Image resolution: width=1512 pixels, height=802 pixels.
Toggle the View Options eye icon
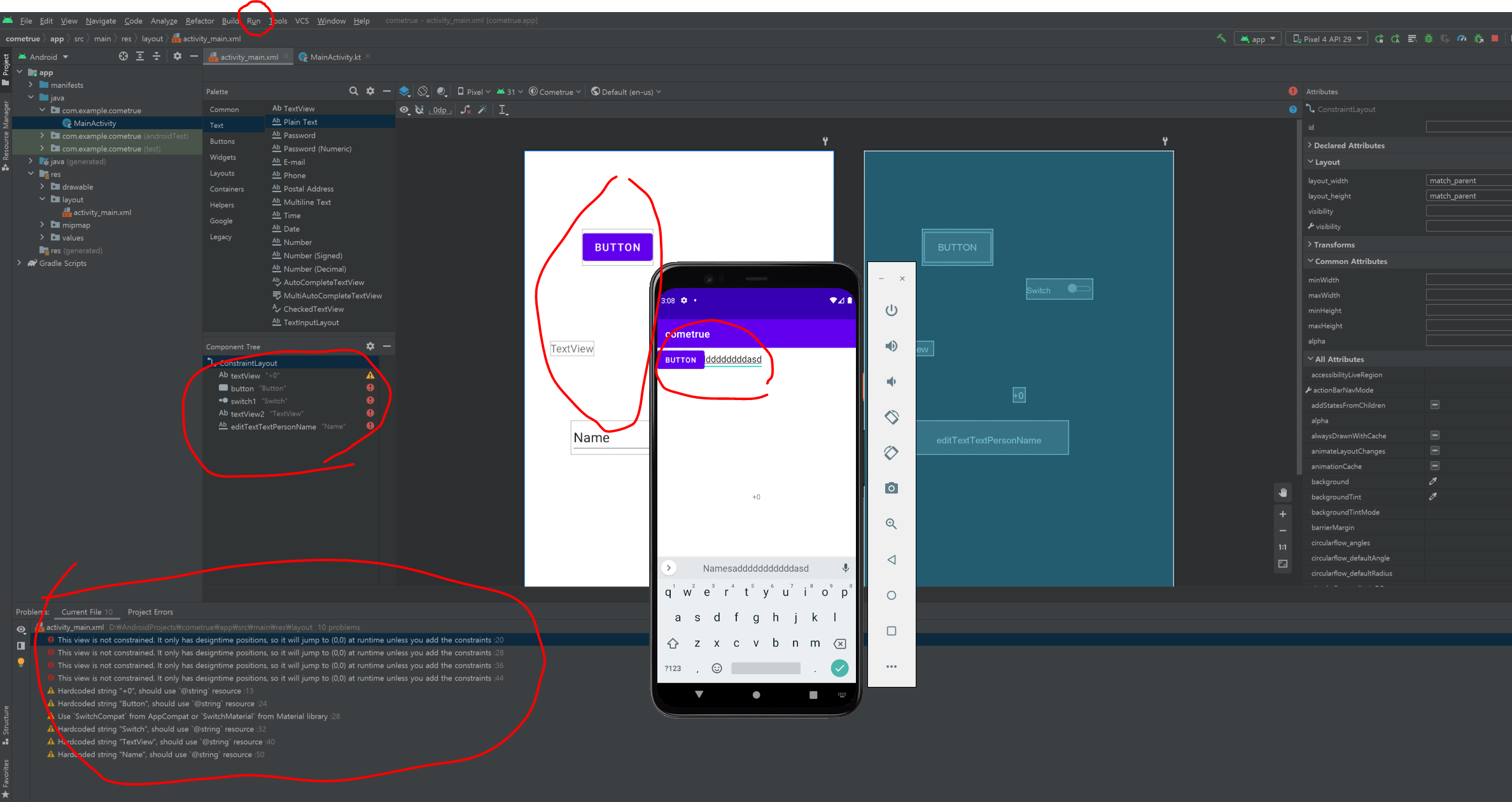pyautogui.click(x=404, y=110)
